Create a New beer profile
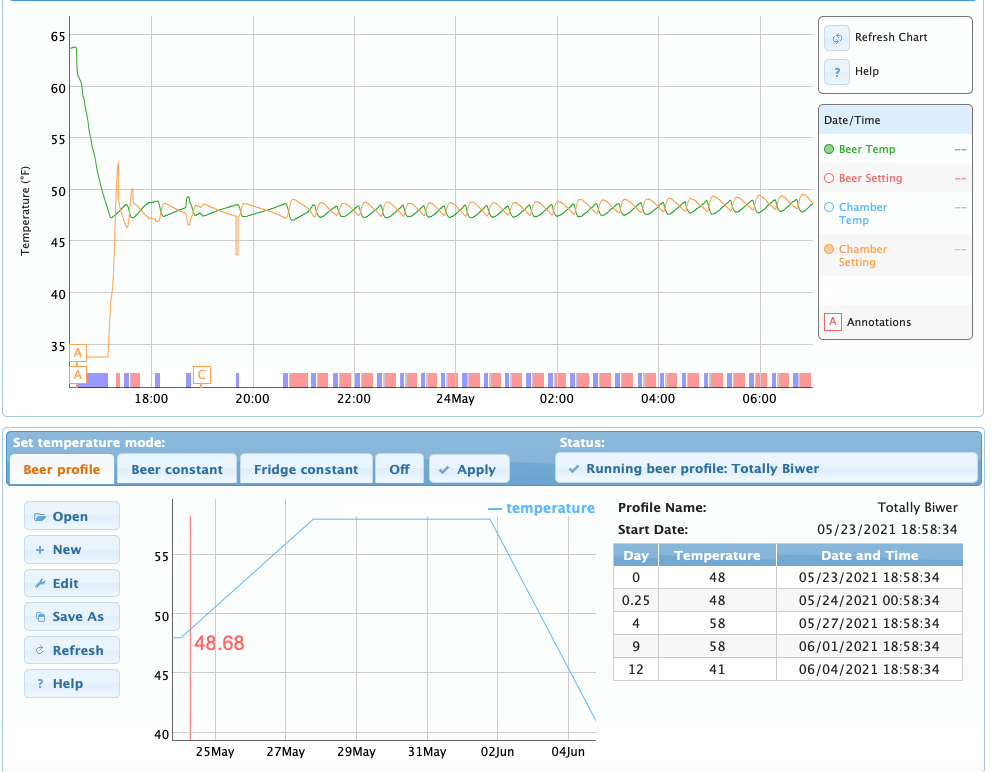 (72, 550)
